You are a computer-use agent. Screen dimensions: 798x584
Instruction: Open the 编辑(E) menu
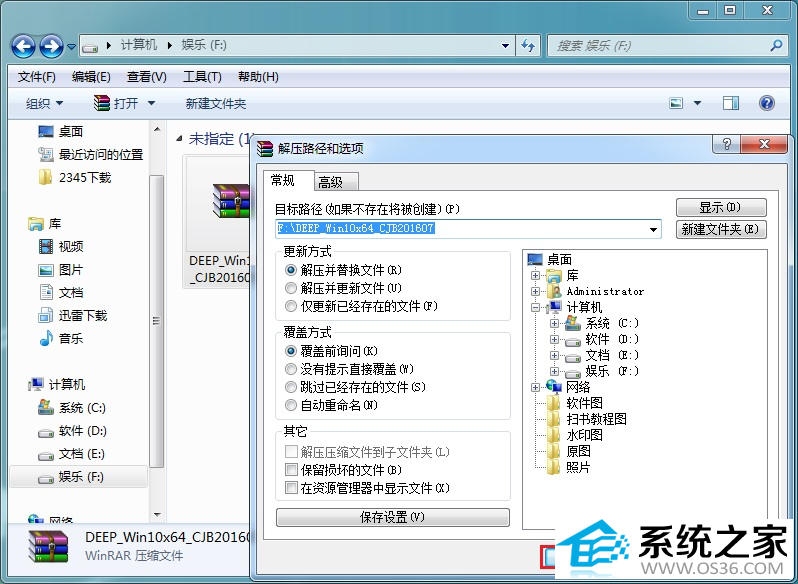pyautogui.click(x=91, y=77)
